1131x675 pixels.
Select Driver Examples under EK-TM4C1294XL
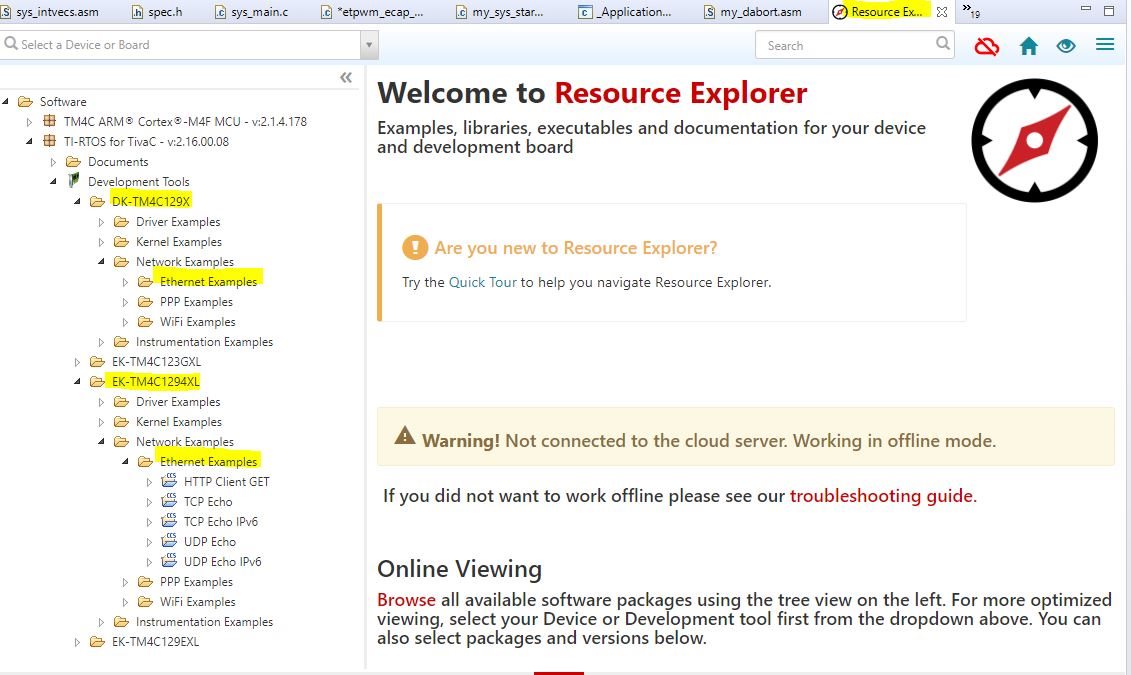pos(177,402)
